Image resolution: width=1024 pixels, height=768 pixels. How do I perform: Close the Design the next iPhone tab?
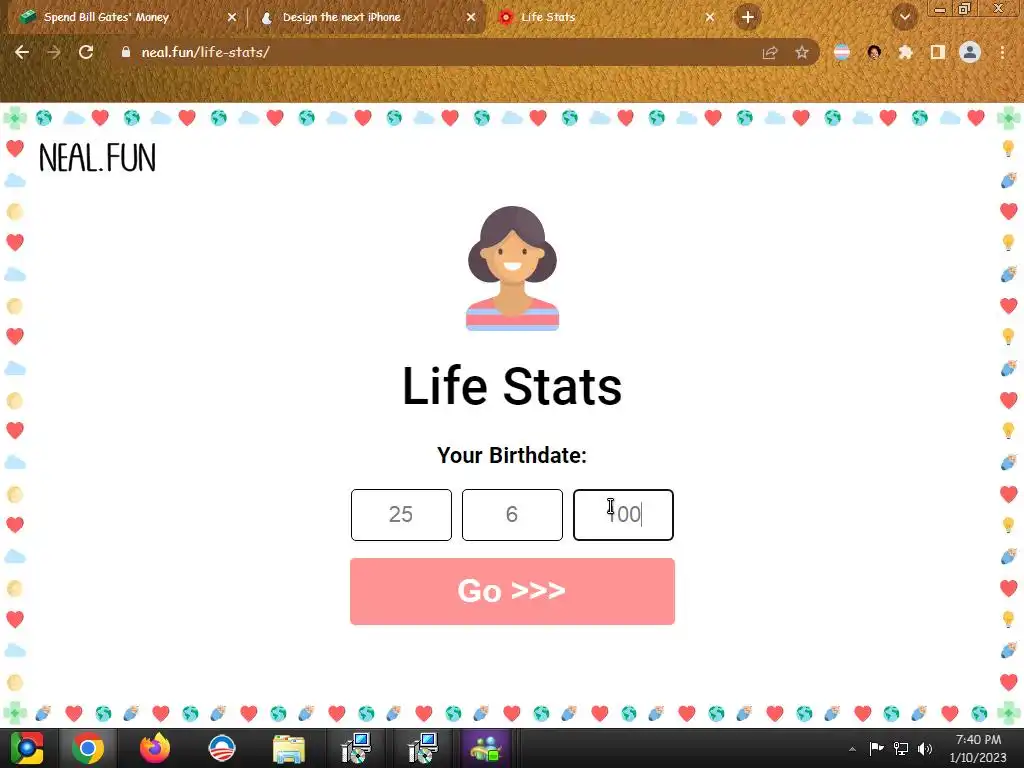click(x=471, y=17)
